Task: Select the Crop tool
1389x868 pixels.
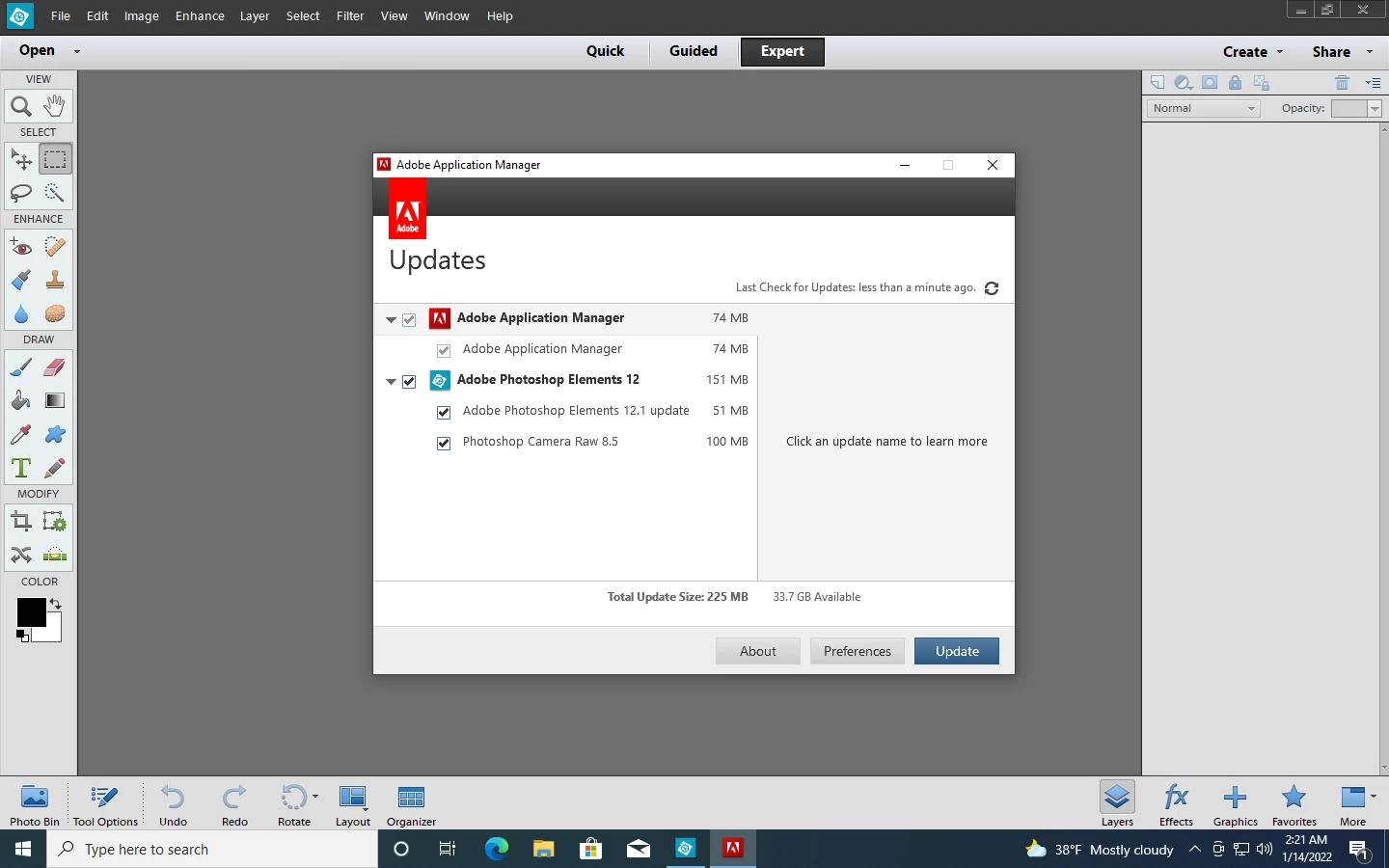Action: [x=21, y=522]
